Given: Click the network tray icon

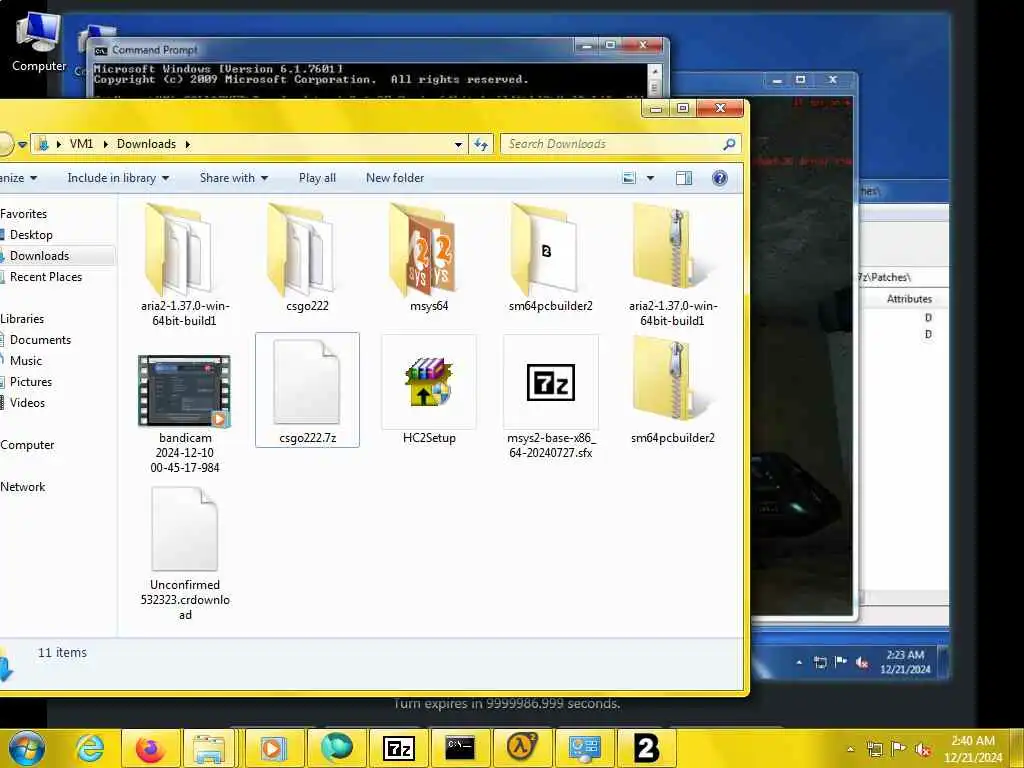Looking at the screenshot, I should pyautogui.click(x=874, y=749).
